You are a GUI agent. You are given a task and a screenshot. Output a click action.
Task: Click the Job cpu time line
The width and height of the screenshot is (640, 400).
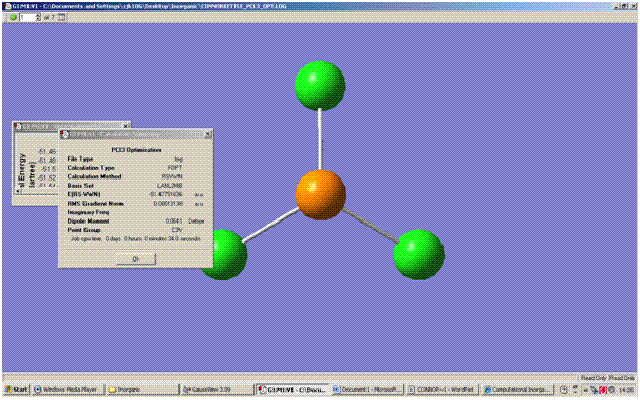(x=136, y=238)
